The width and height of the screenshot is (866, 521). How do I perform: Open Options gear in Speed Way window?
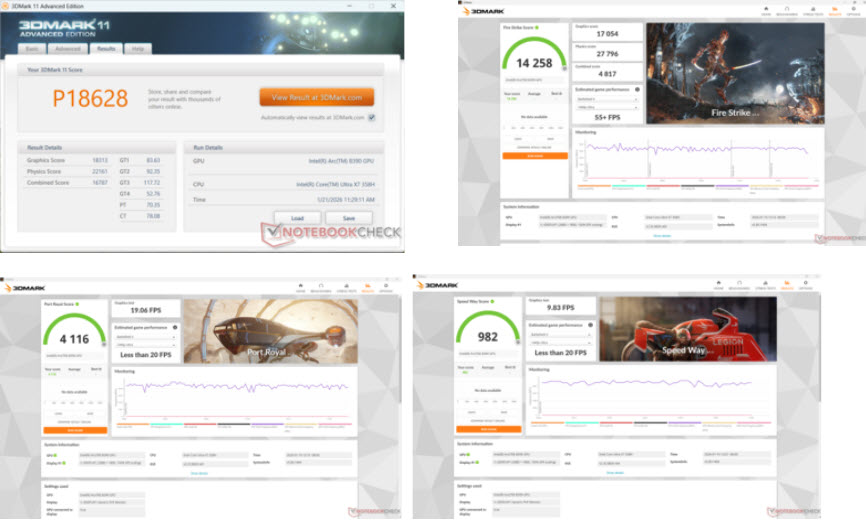coord(805,285)
